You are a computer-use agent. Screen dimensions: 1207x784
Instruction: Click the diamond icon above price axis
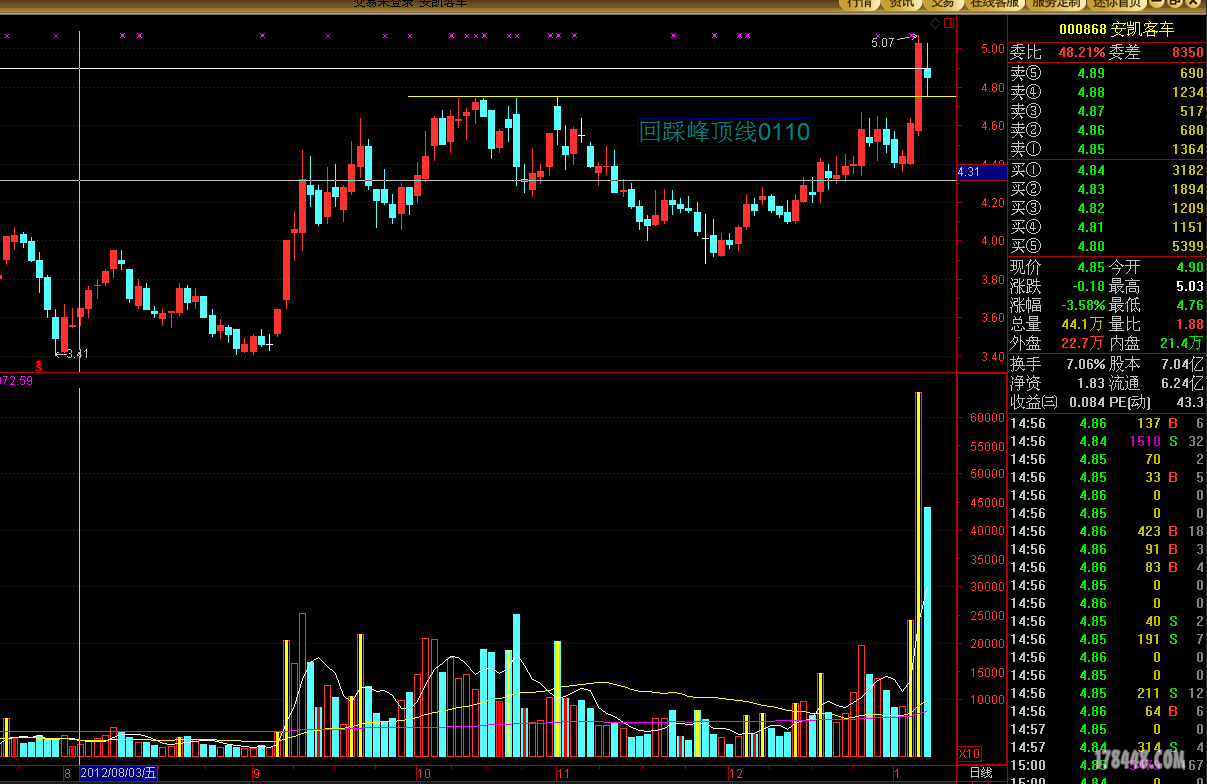(x=935, y=22)
